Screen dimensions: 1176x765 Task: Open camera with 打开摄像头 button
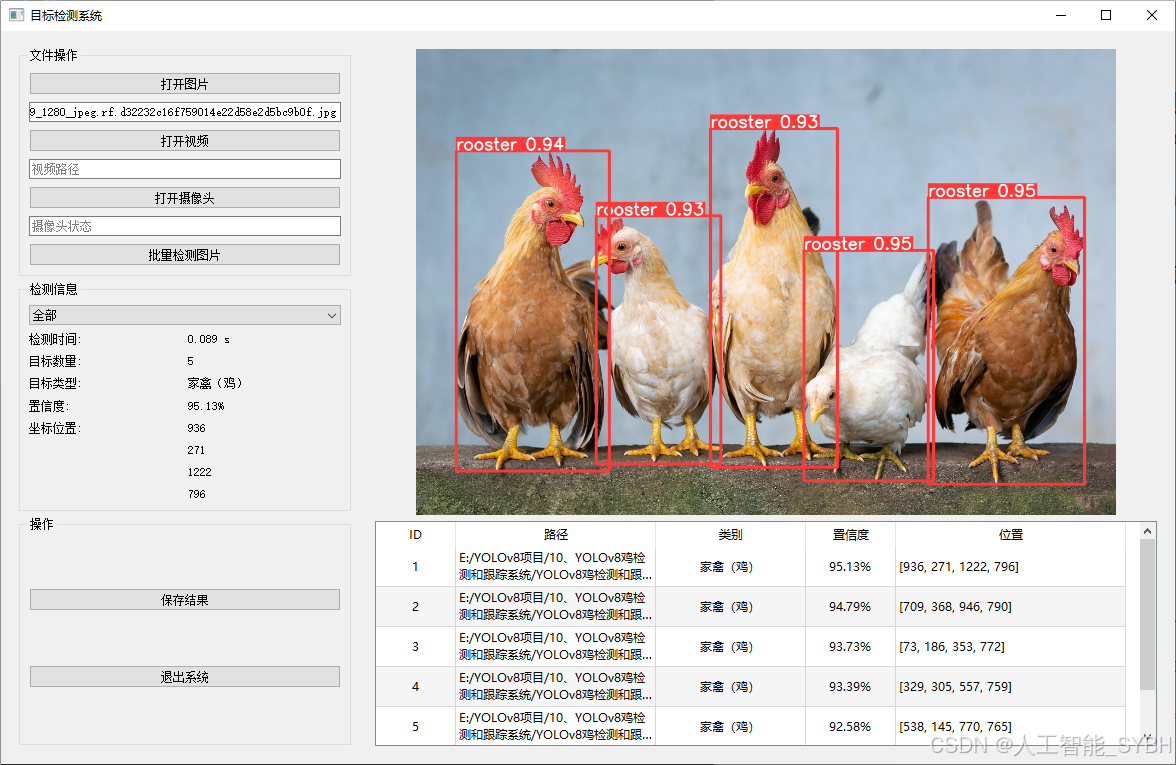[x=184, y=197]
